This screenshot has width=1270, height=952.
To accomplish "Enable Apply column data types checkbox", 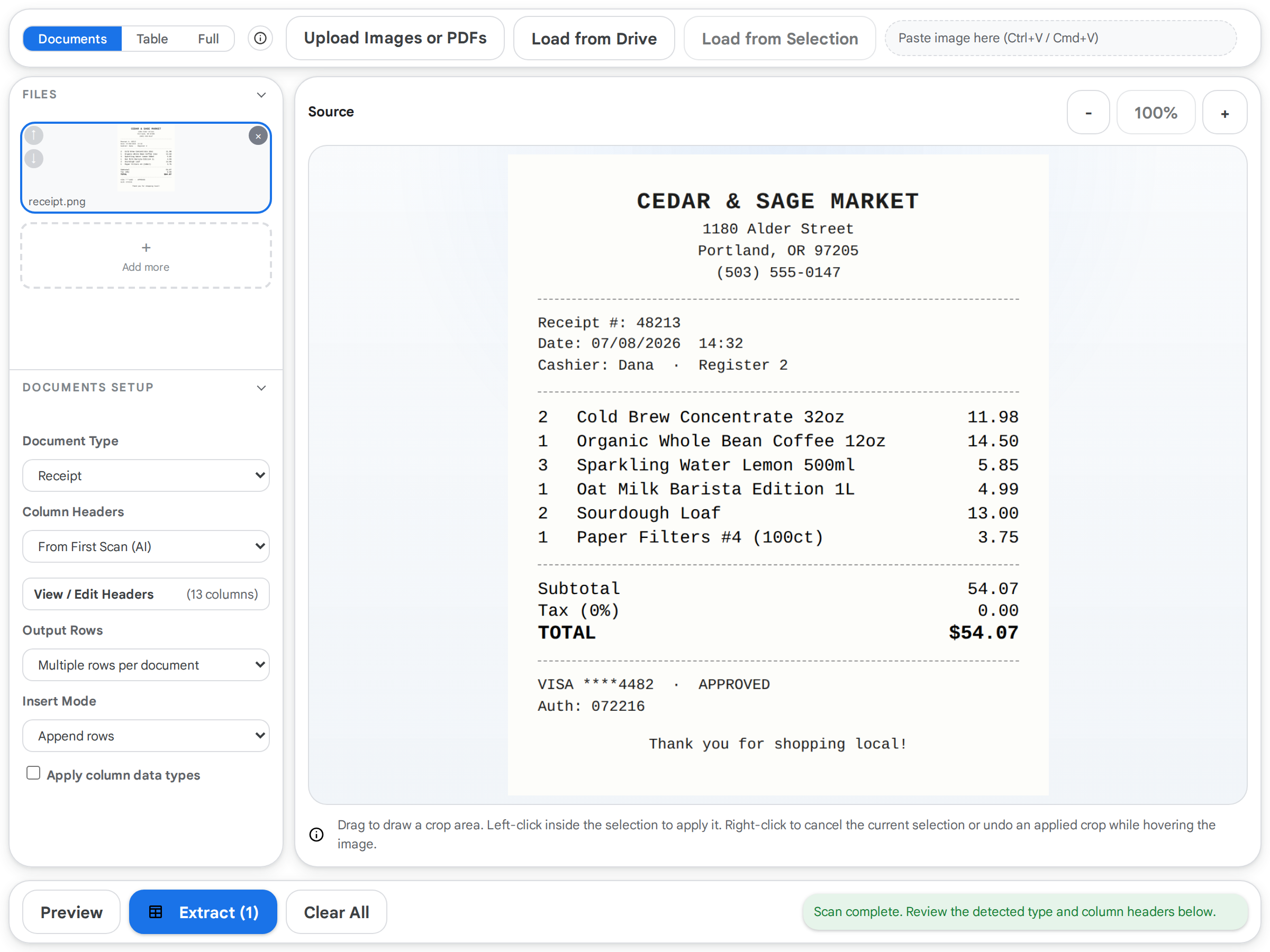I will point(33,774).
